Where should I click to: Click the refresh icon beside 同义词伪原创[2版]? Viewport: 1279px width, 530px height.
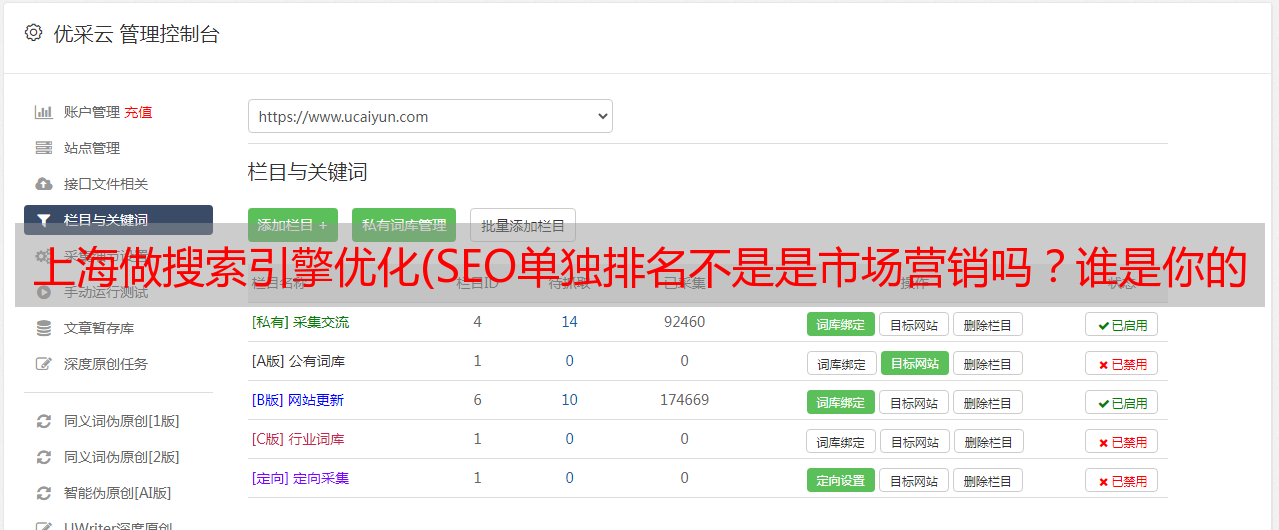point(44,457)
